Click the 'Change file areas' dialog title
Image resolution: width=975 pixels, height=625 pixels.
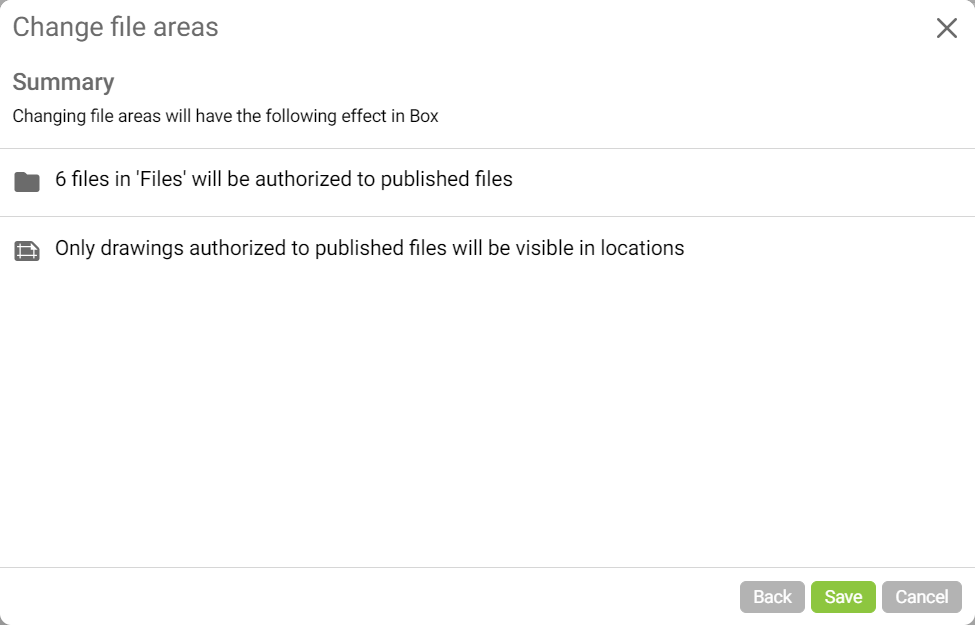115,27
